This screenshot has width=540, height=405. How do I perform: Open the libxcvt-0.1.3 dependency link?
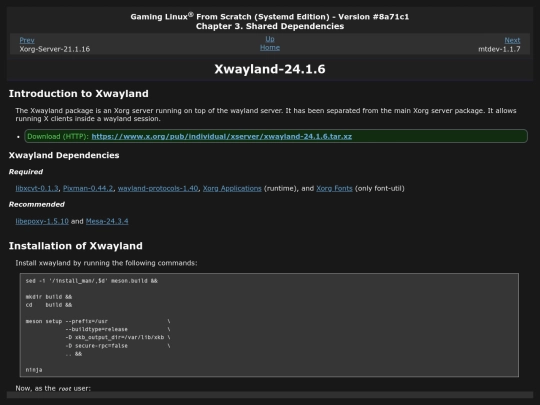(37, 188)
